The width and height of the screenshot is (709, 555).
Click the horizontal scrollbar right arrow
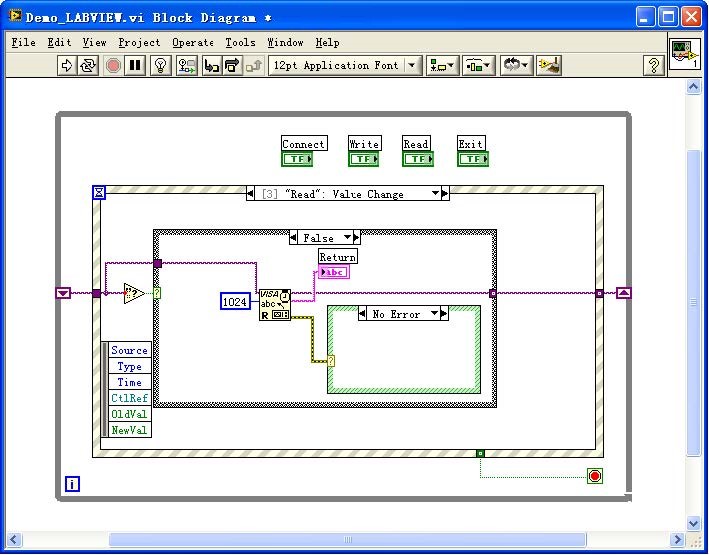[x=677, y=539]
